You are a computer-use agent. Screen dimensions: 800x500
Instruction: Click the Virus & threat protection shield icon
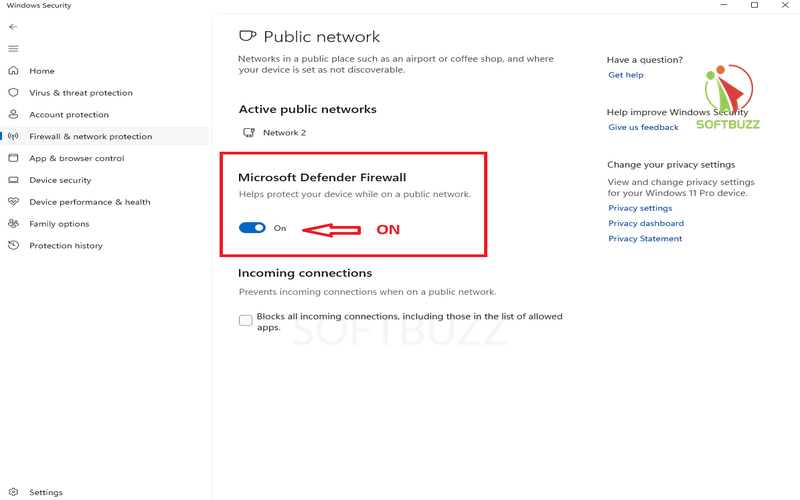[13, 92]
